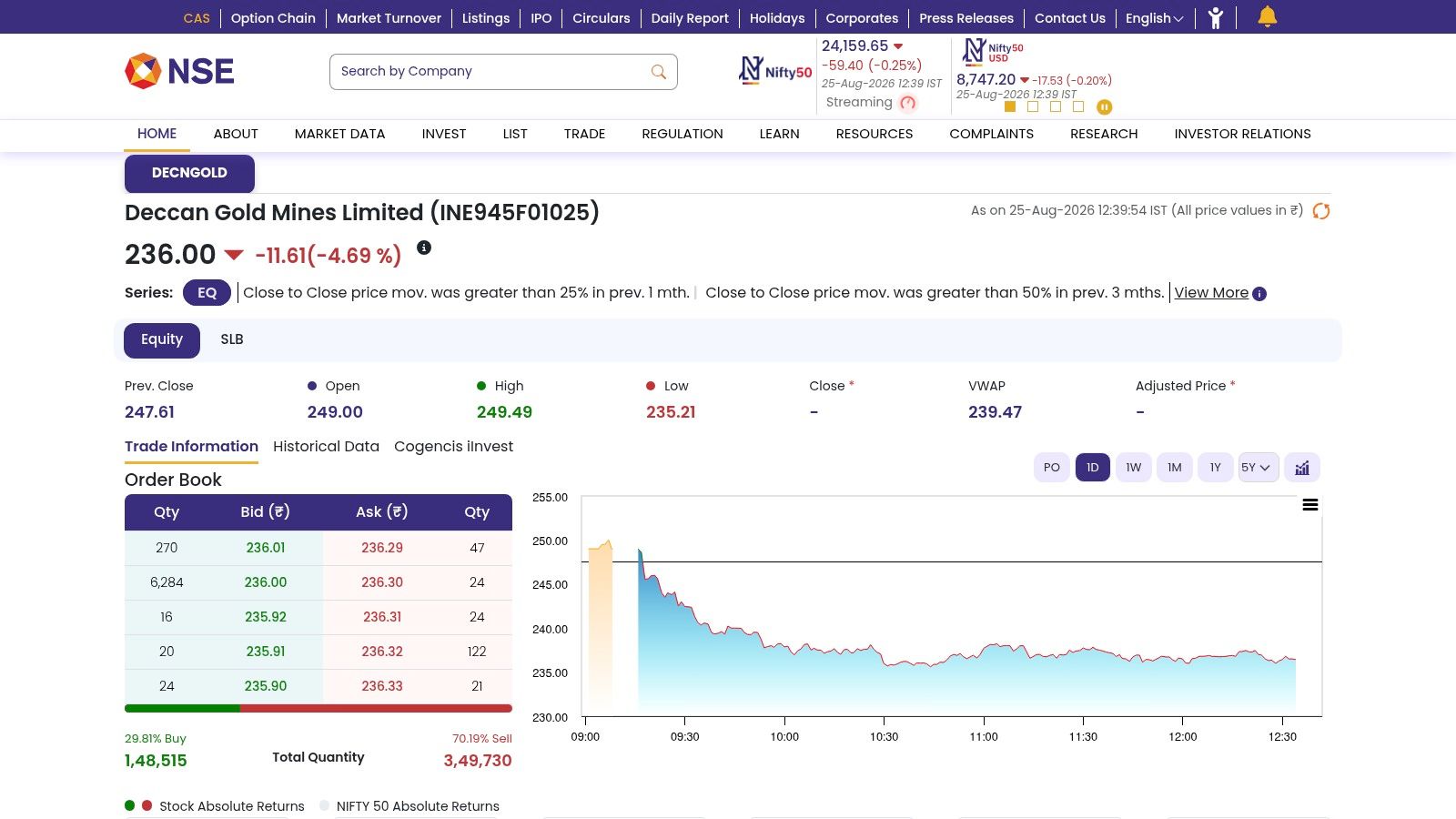Refresh the quote data
This screenshot has height=819, width=1456.
[1321, 211]
